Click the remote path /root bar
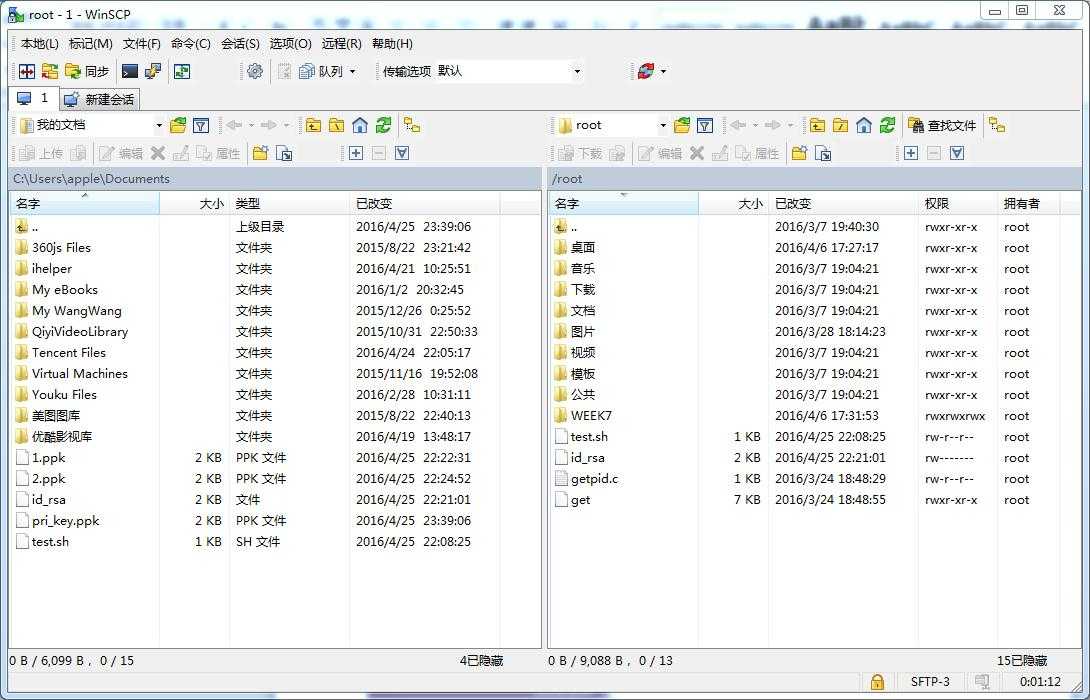Image resolution: width=1090 pixels, height=700 pixels. (814, 179)
